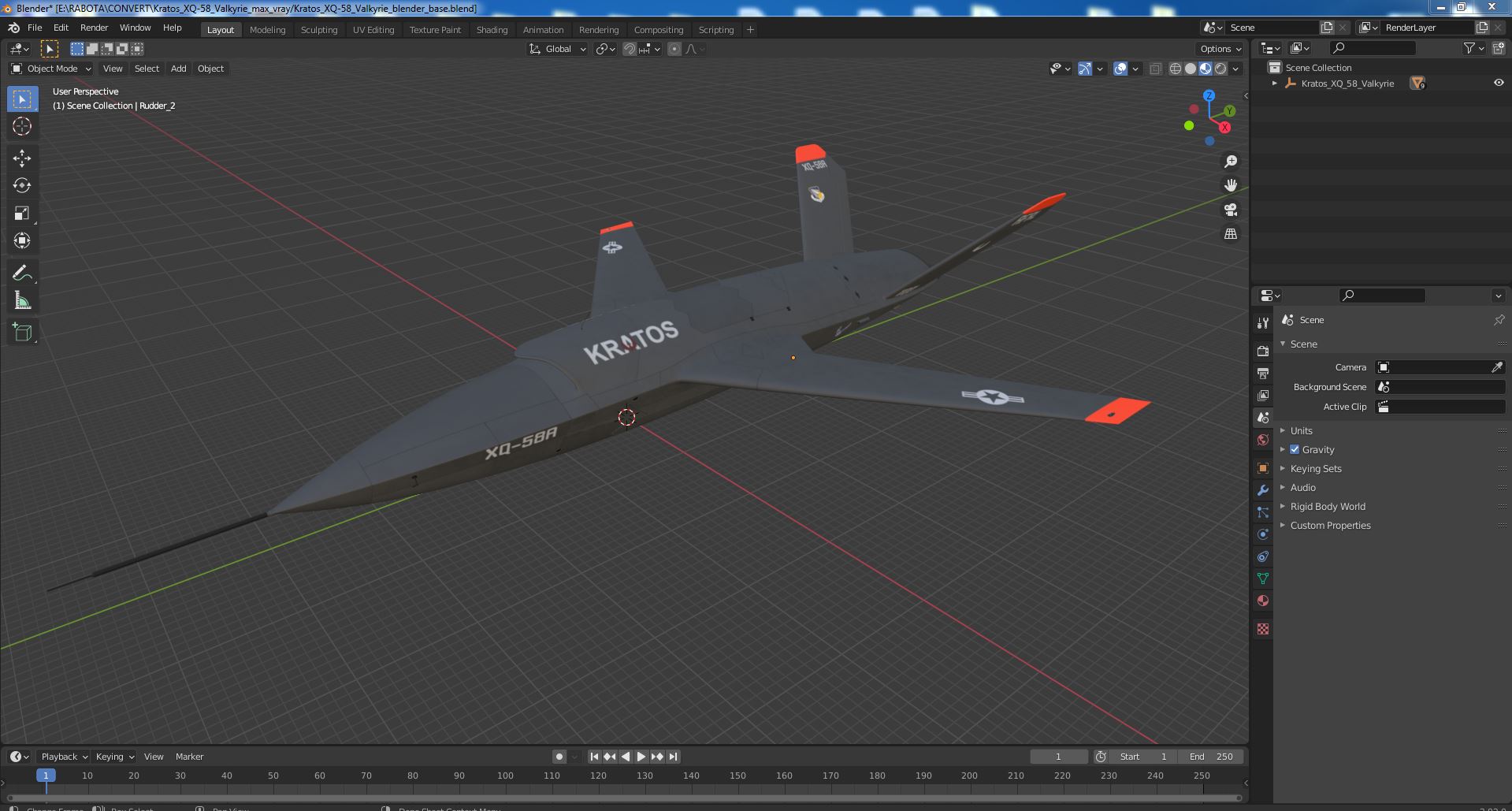
Task: Open the Object Data properties tab
Action: 1263,578
